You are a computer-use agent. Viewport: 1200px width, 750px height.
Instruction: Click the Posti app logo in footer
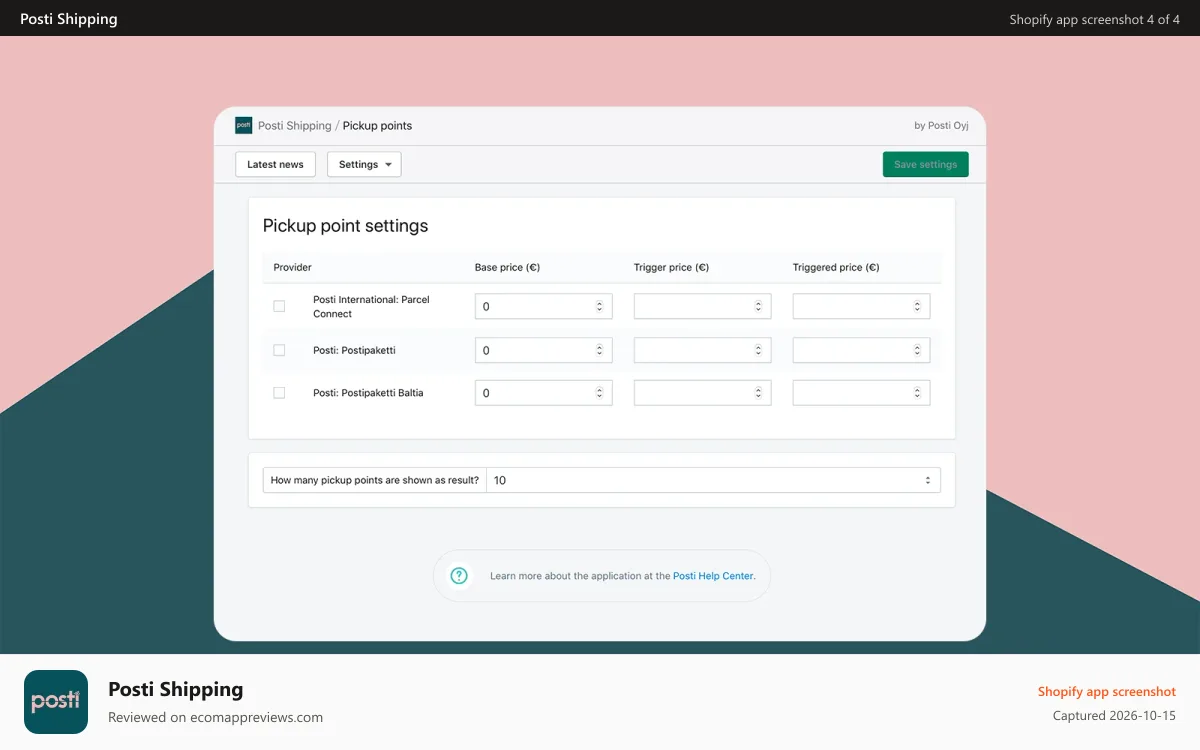pyautogui.click(x=56, y=702)
